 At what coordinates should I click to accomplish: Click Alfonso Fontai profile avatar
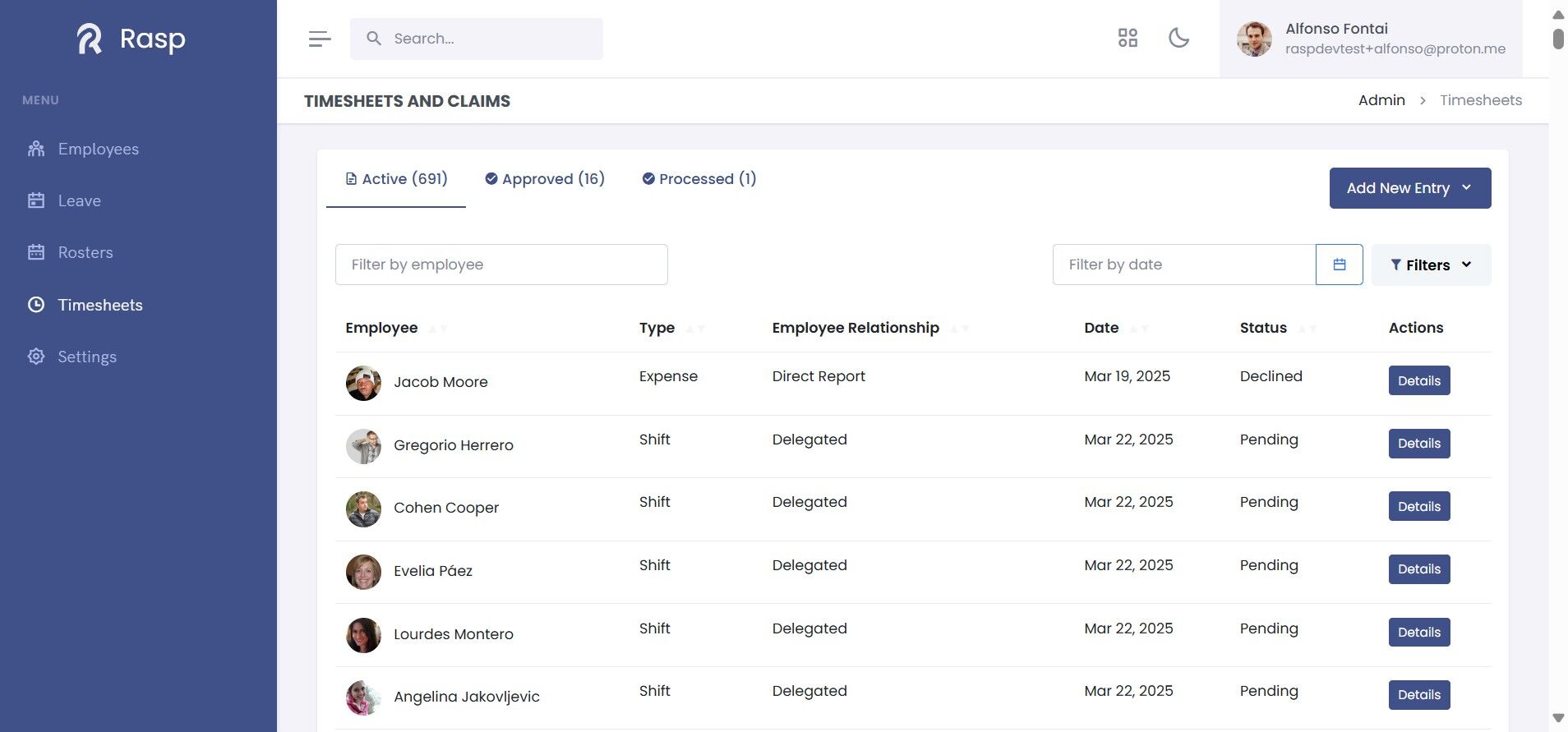[1254, 39]
